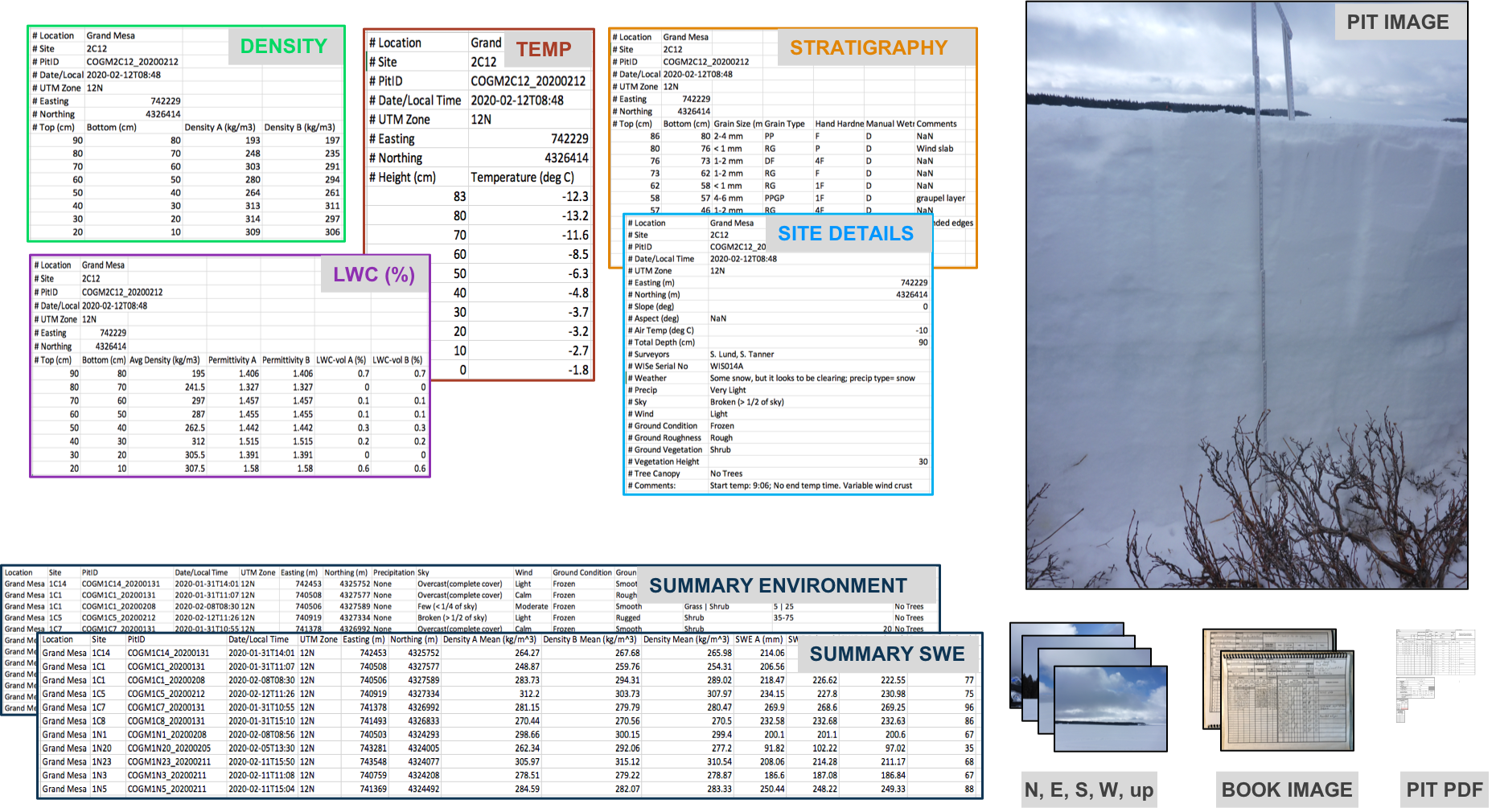Image resolution: width=1496 pixels, height=812 pixels.
Task: Select the 'Density B (kg/m3)' header in the DENSITY table
Action: tap(299, 127)
